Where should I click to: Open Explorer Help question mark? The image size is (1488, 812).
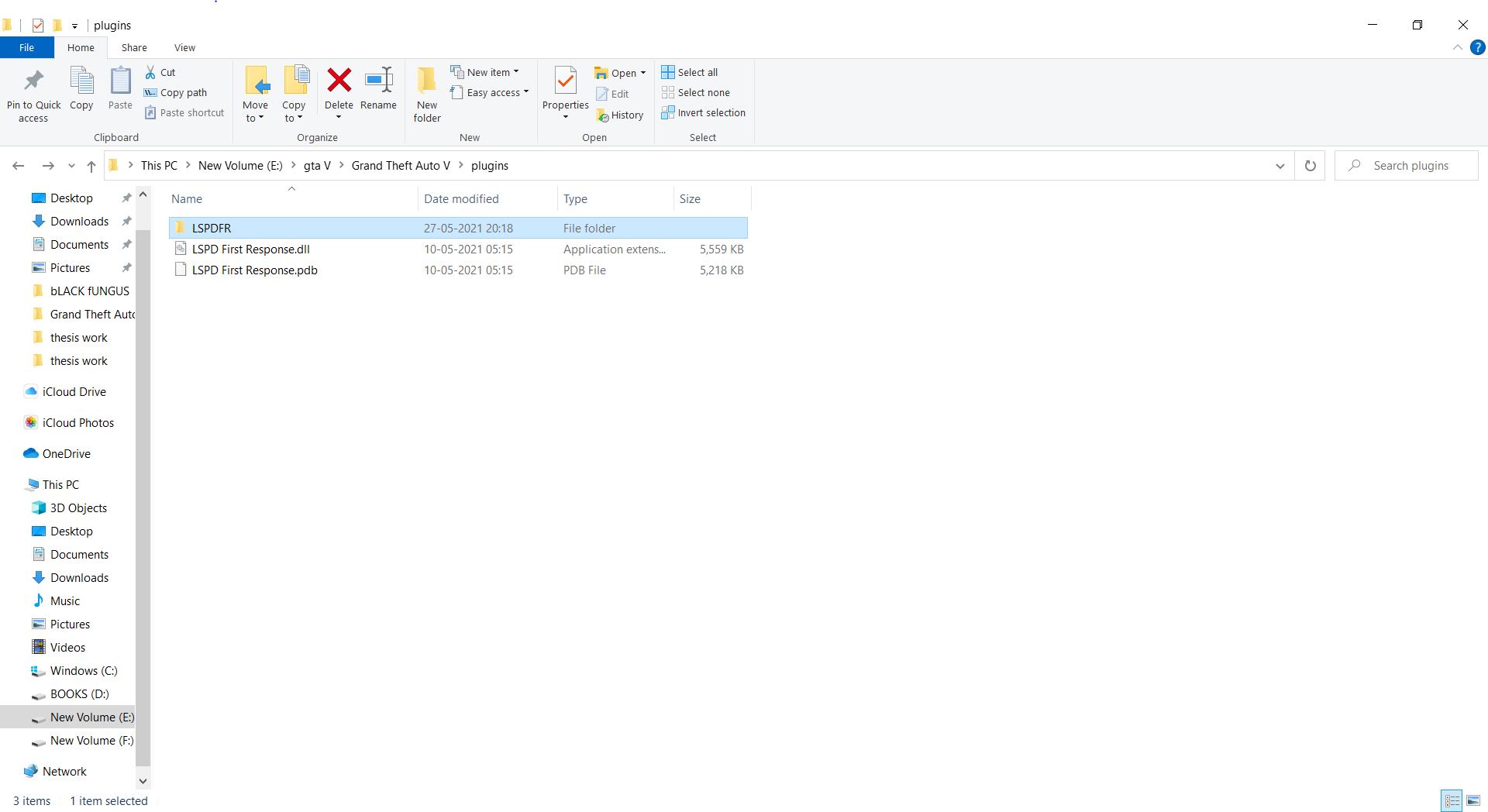[x=1478, y=47]
